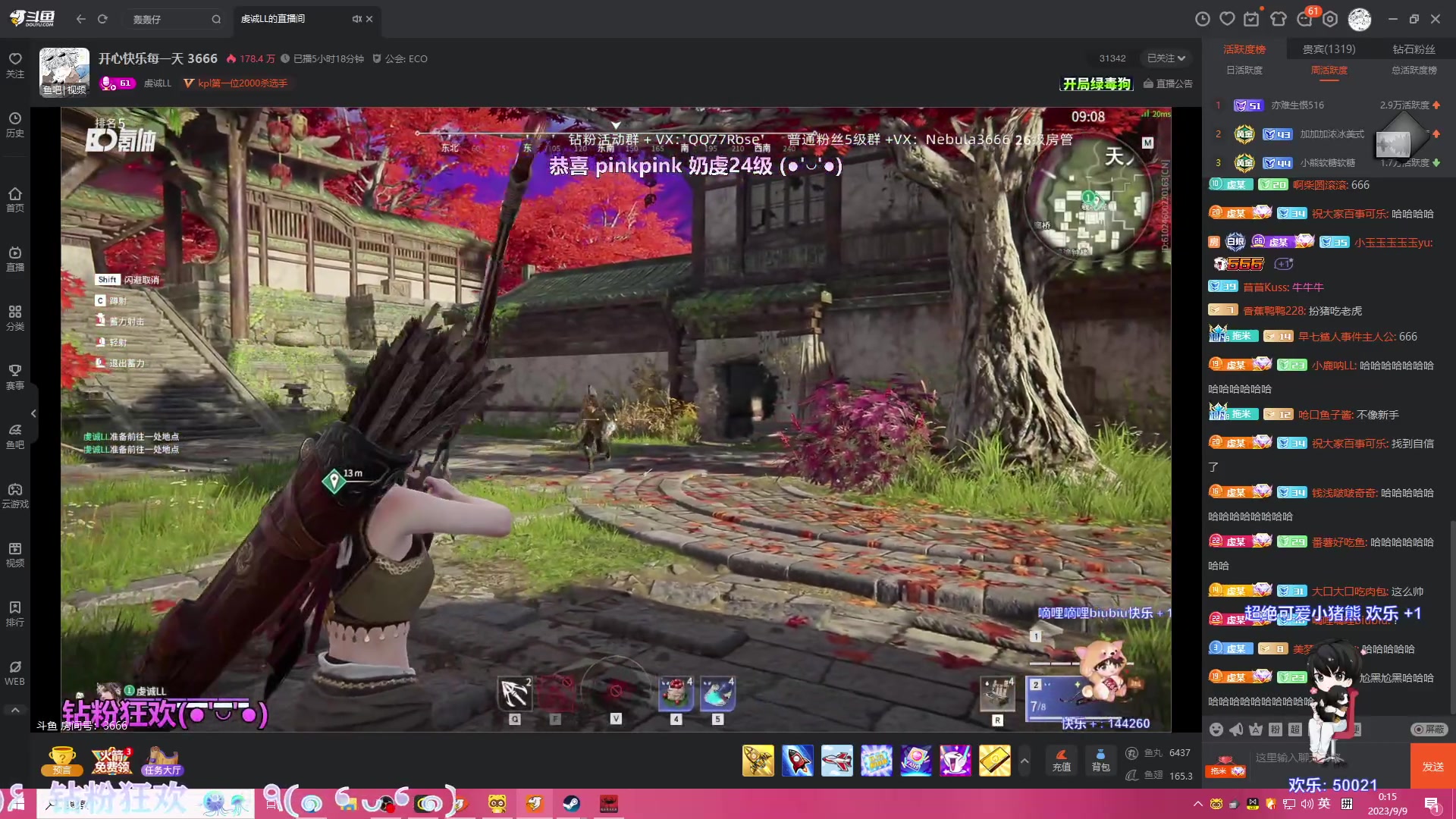Open the 预言 prediction trophy

click(x=61, y=761)
